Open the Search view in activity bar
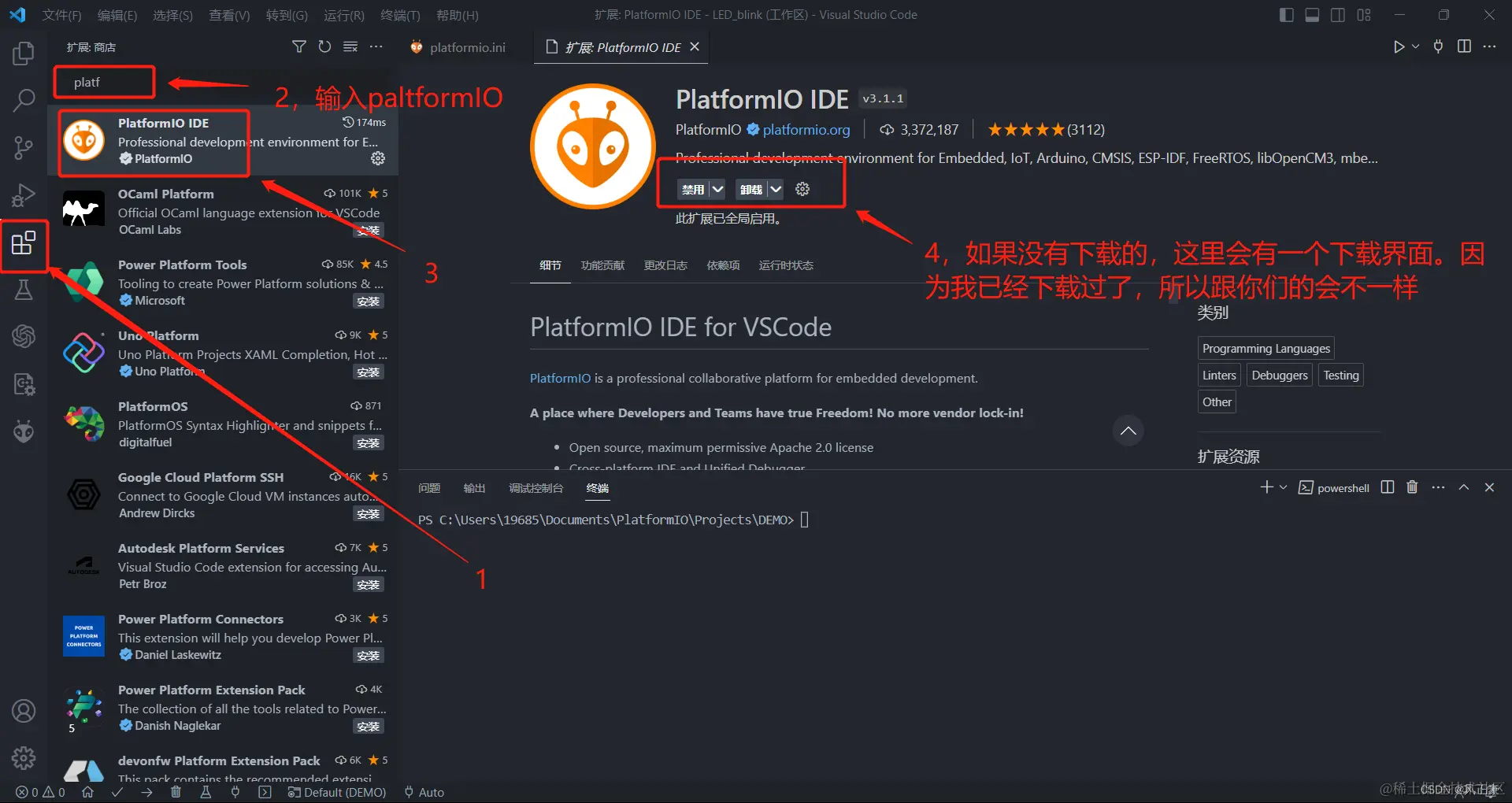This screenshot has height=803, width=1512. tap(24, 100)
